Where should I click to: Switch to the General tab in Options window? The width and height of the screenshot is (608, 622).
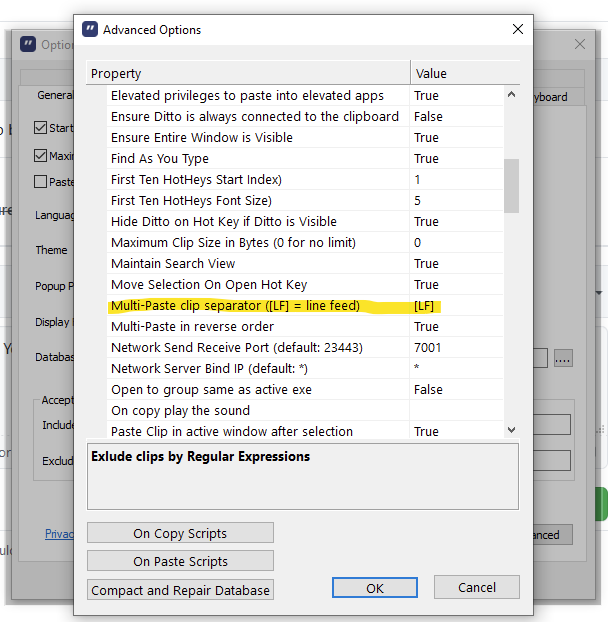click(55, 95)
